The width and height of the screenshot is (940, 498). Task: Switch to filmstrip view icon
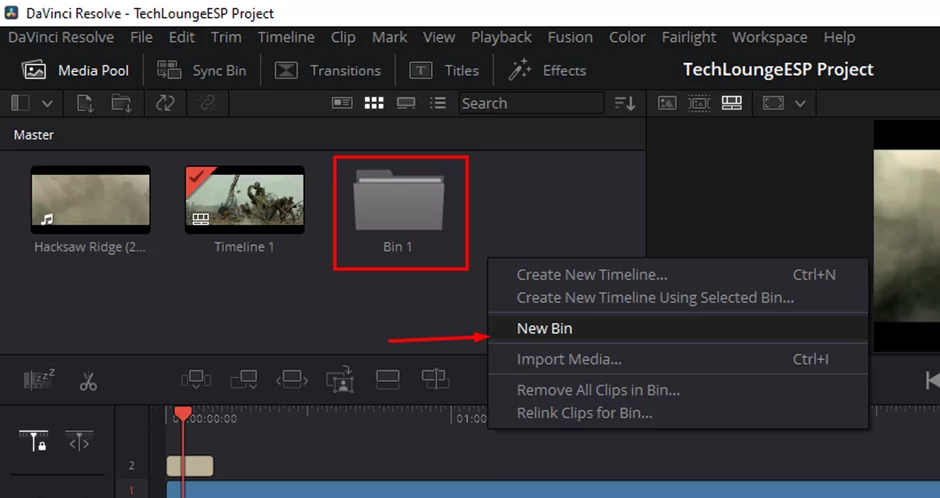pyautogui.click(x=406, y=103)
